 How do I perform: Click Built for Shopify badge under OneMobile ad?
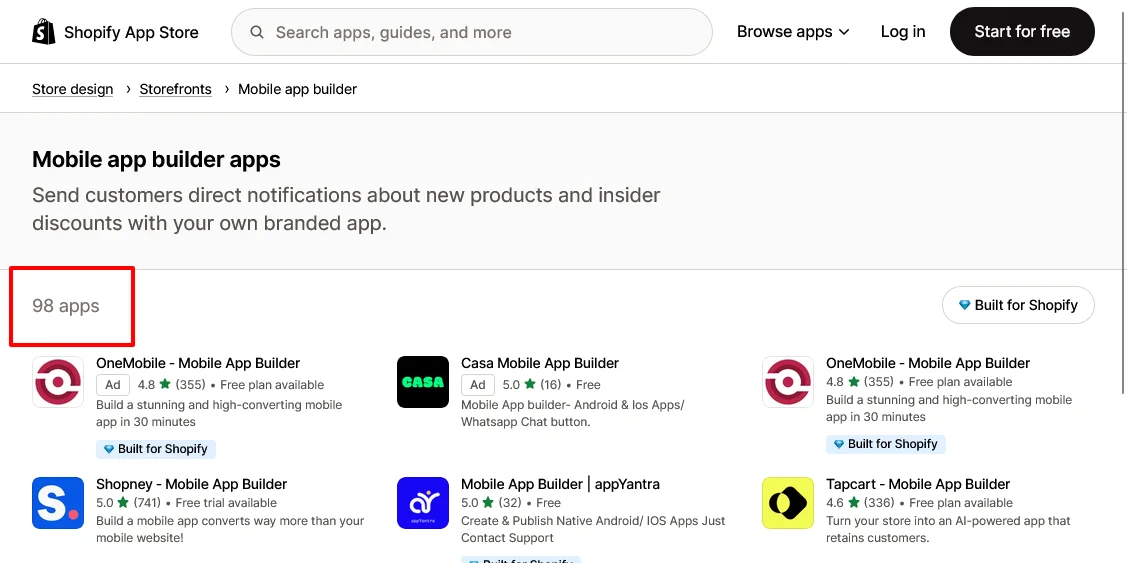(156, 449)
